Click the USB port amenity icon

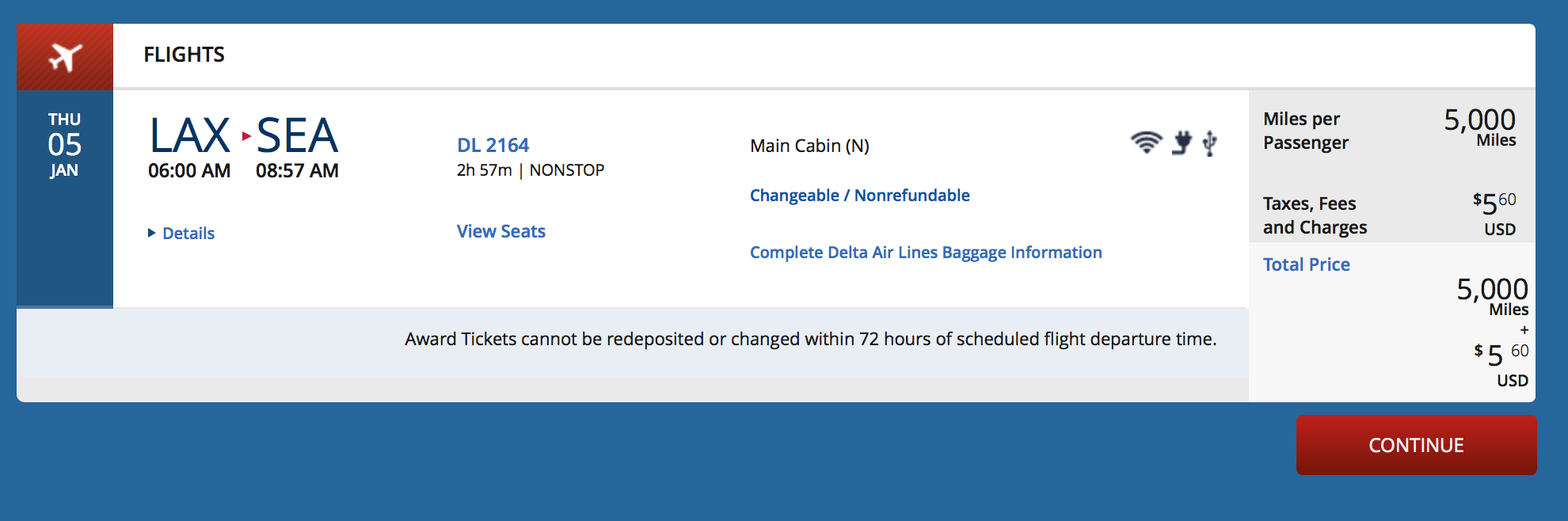point(1209,143)
